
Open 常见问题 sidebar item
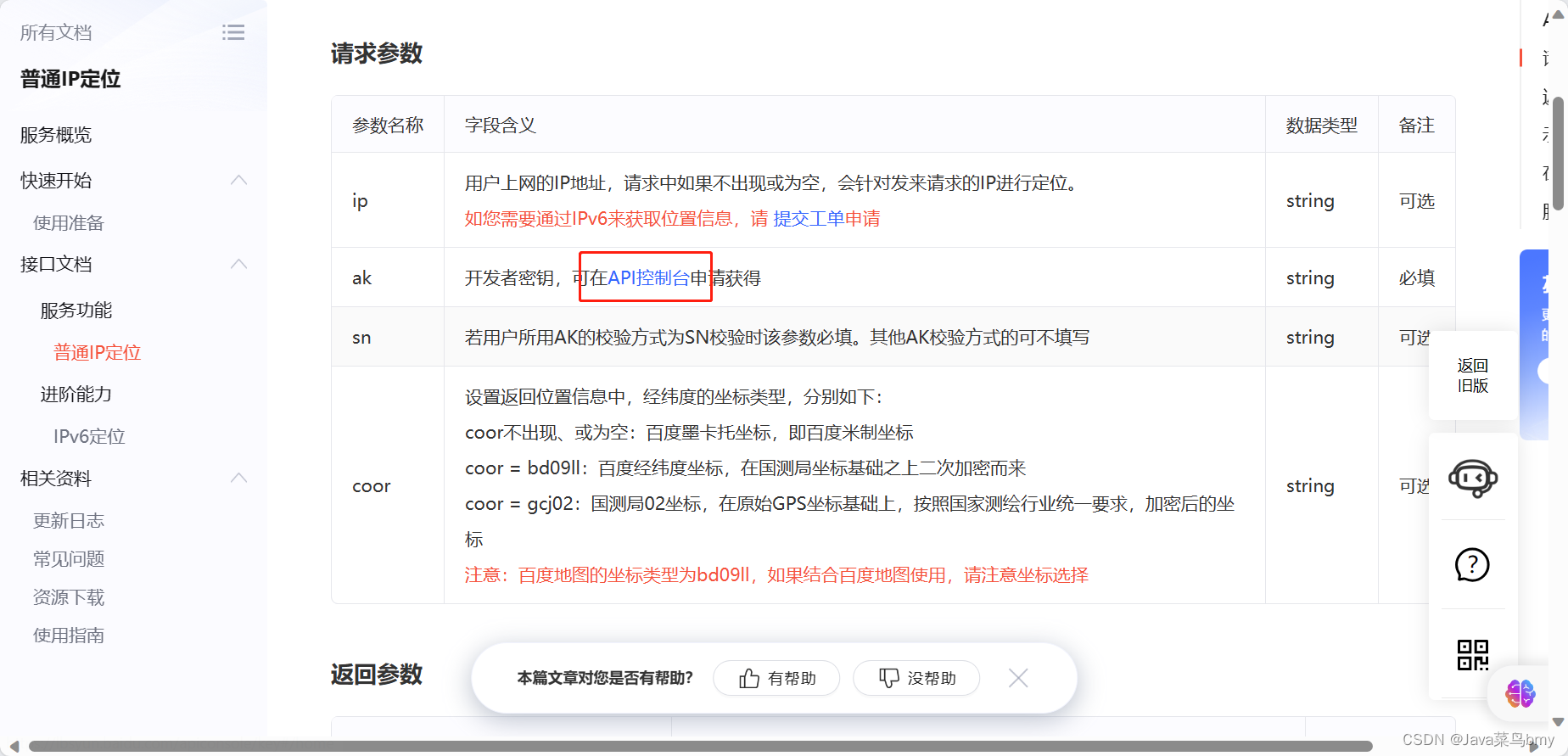coord(69,559)
